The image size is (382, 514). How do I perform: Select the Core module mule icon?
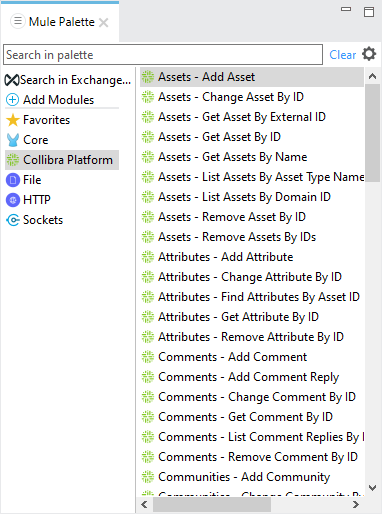tap(13, 140)
